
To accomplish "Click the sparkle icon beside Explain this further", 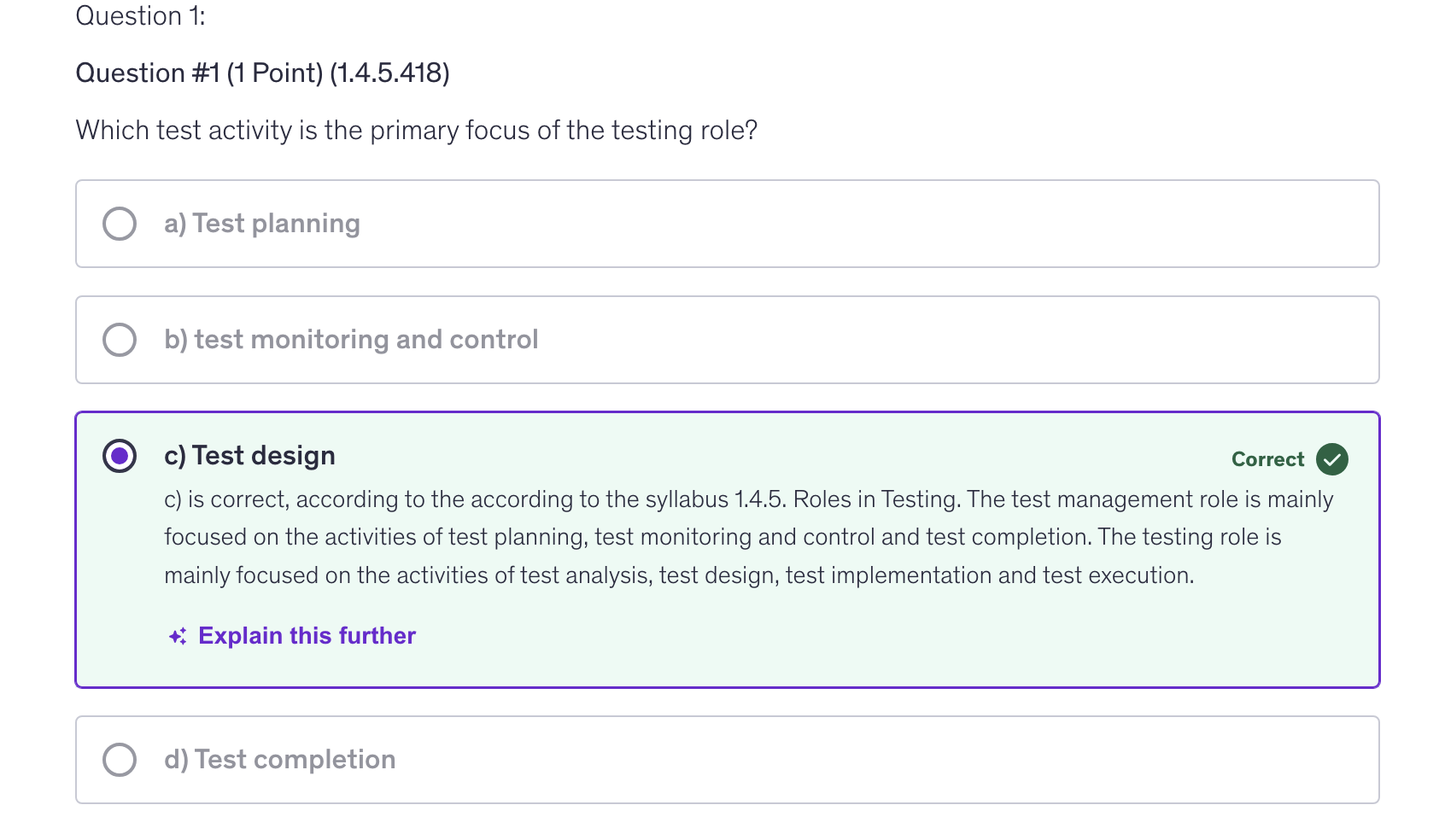I will (x=178, y=636).
